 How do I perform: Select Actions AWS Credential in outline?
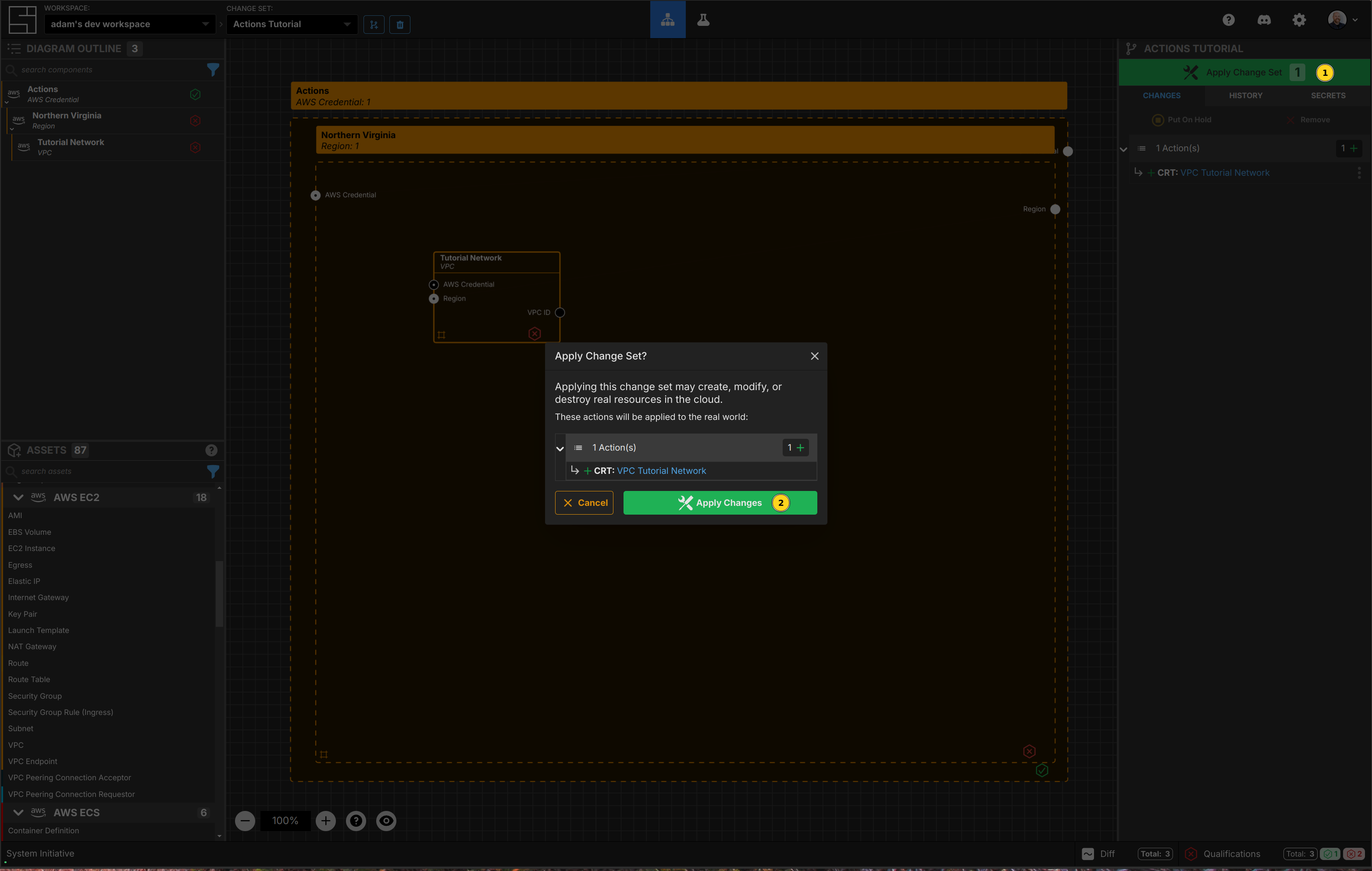pyautogui.click(x=112, y=94)
